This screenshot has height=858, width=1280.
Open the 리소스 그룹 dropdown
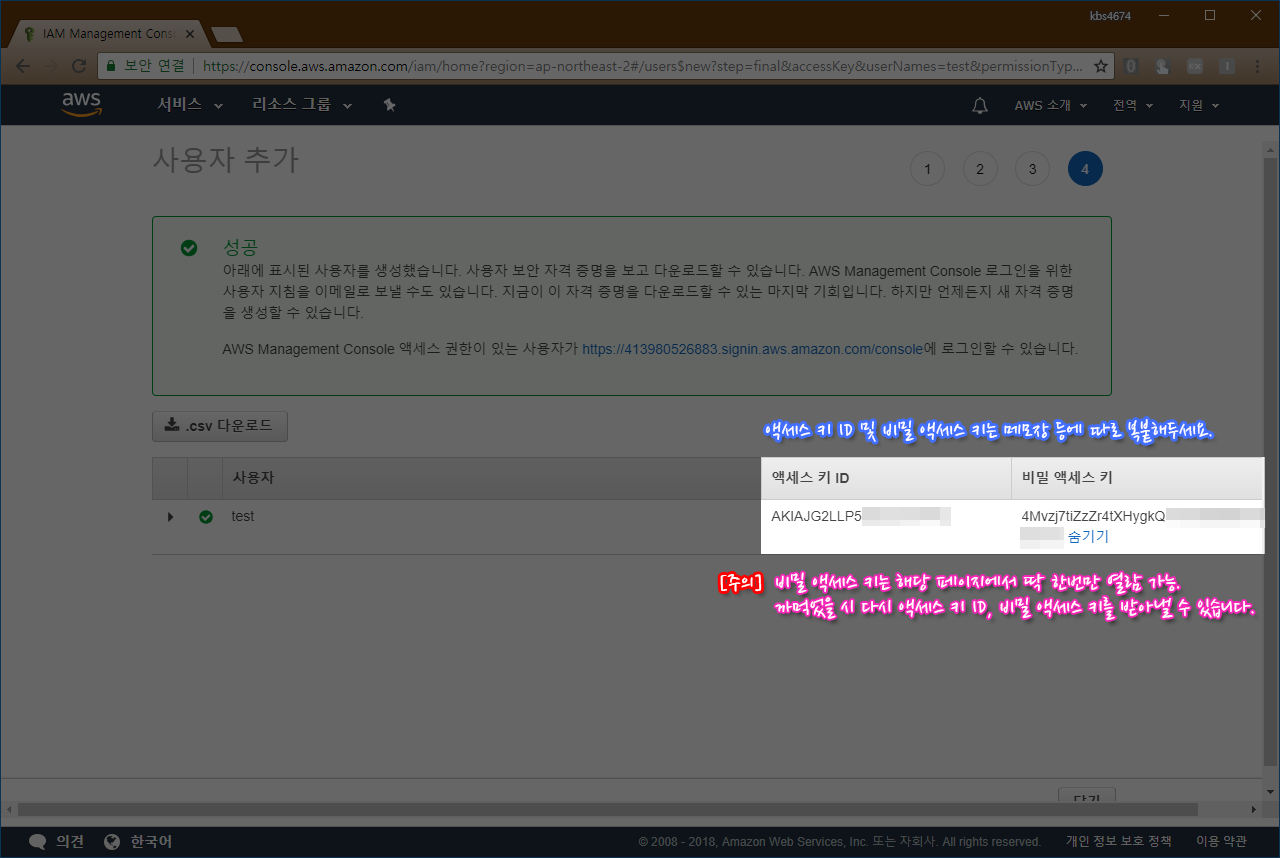point(302,104)
